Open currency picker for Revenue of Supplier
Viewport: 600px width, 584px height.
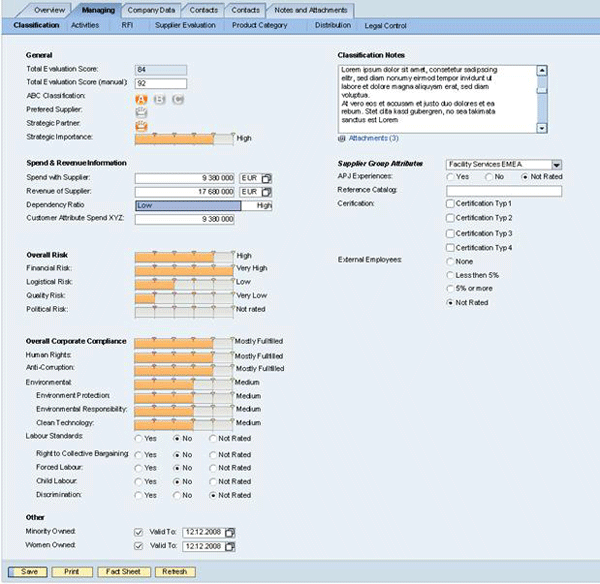pyautogui.click(x=267, y=191)
